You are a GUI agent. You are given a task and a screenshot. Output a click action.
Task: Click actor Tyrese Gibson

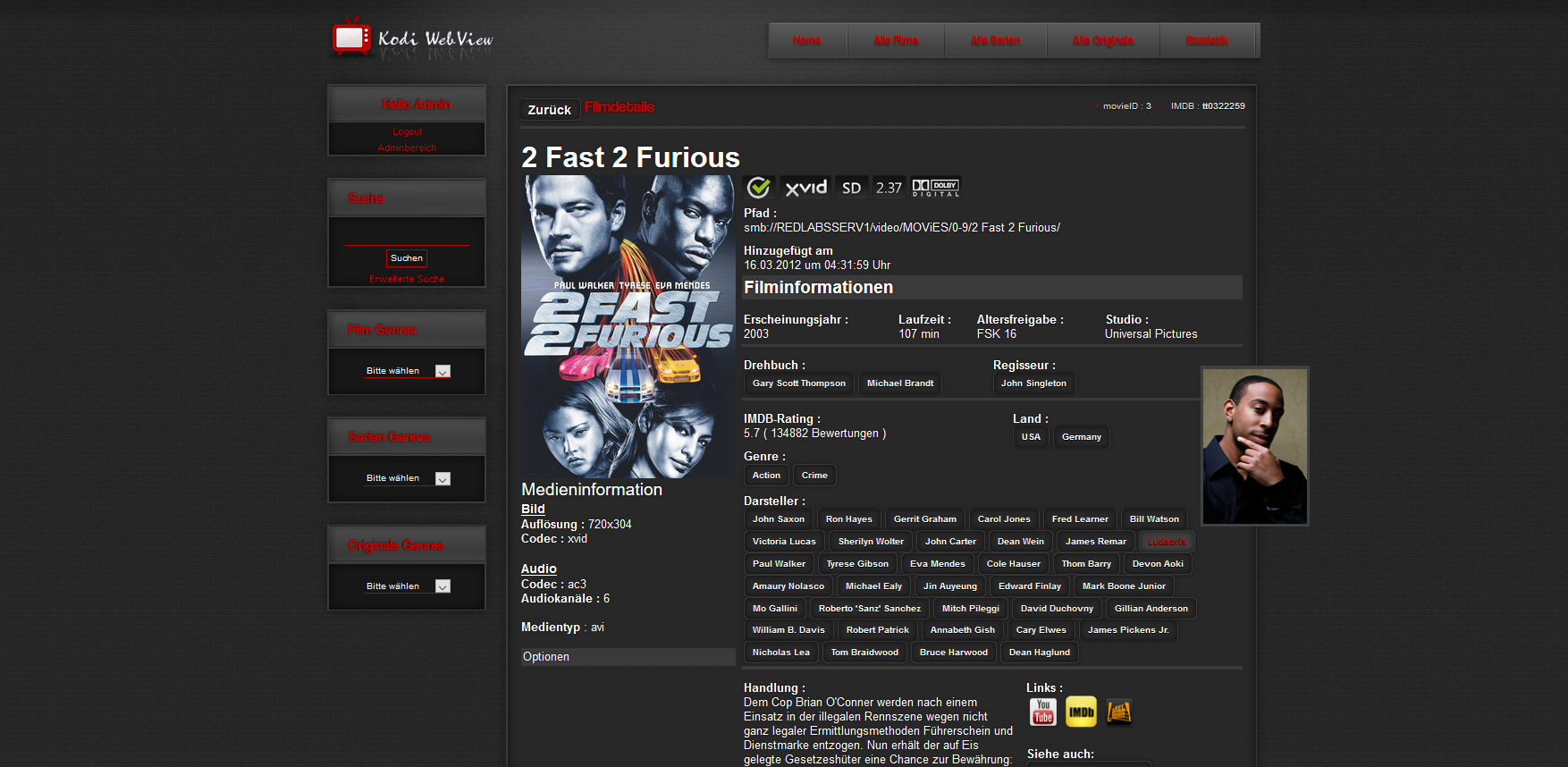point(857,564)
